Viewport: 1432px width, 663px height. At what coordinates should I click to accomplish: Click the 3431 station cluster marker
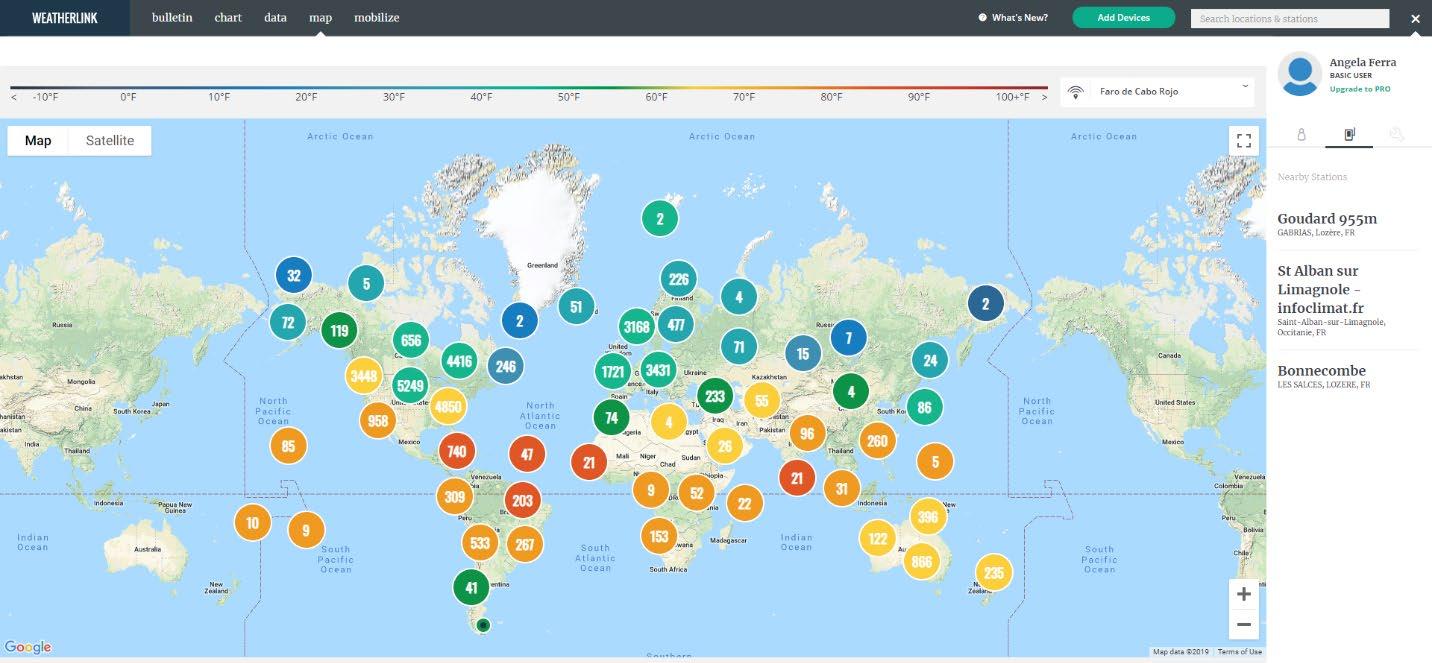point(658,370)
